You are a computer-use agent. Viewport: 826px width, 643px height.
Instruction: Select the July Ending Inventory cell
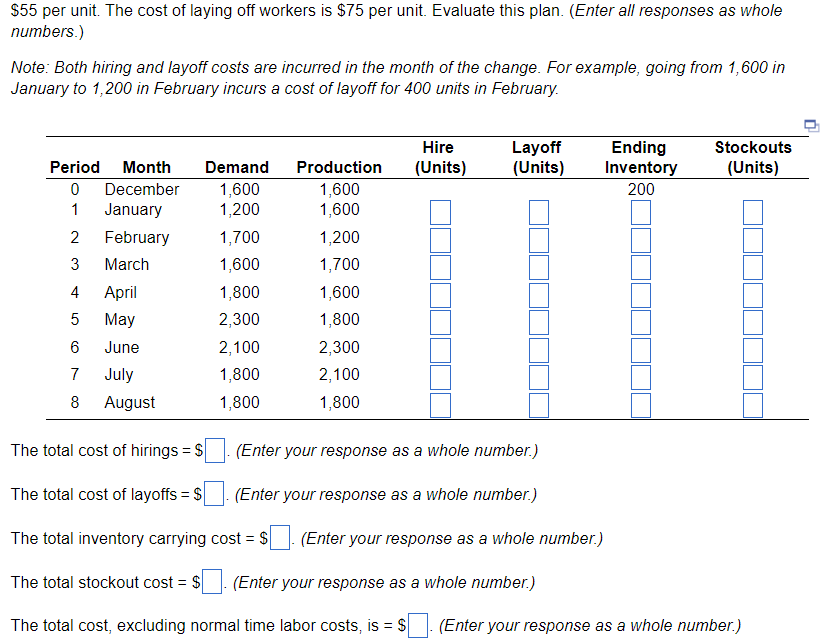639,377
